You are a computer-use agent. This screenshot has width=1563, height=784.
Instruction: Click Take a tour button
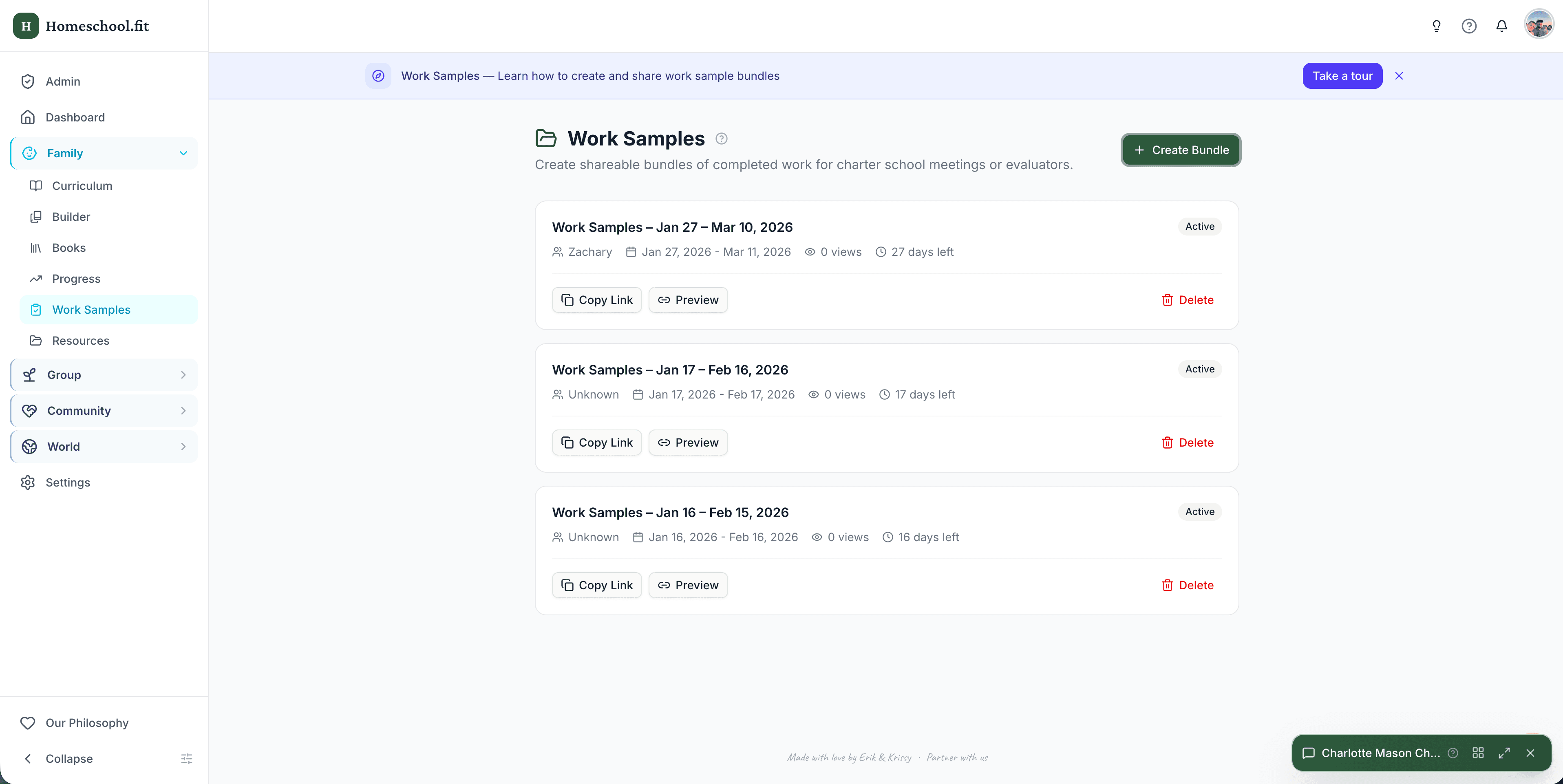pyautogui.click(x=1342, y=76)
